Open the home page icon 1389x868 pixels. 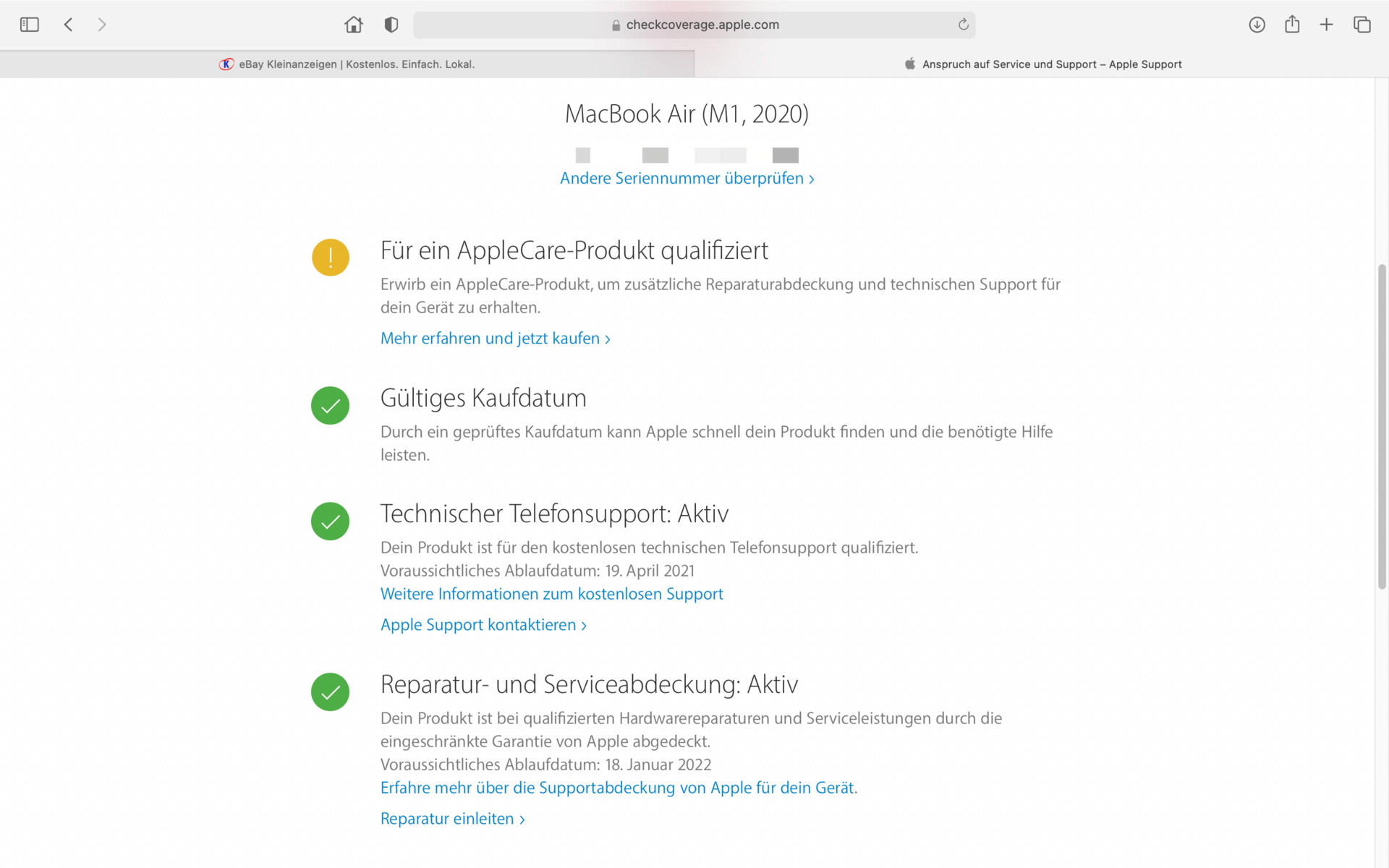354,25
